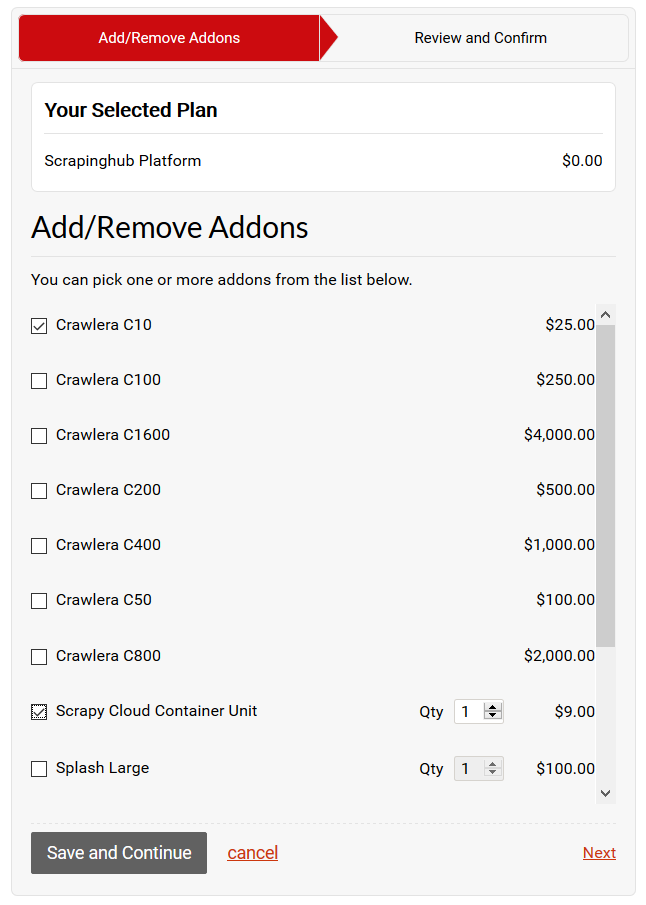Uncheck the Crawlera C10 addon checkbox
This screenshot has width=646, height=905.
[39, 326]
